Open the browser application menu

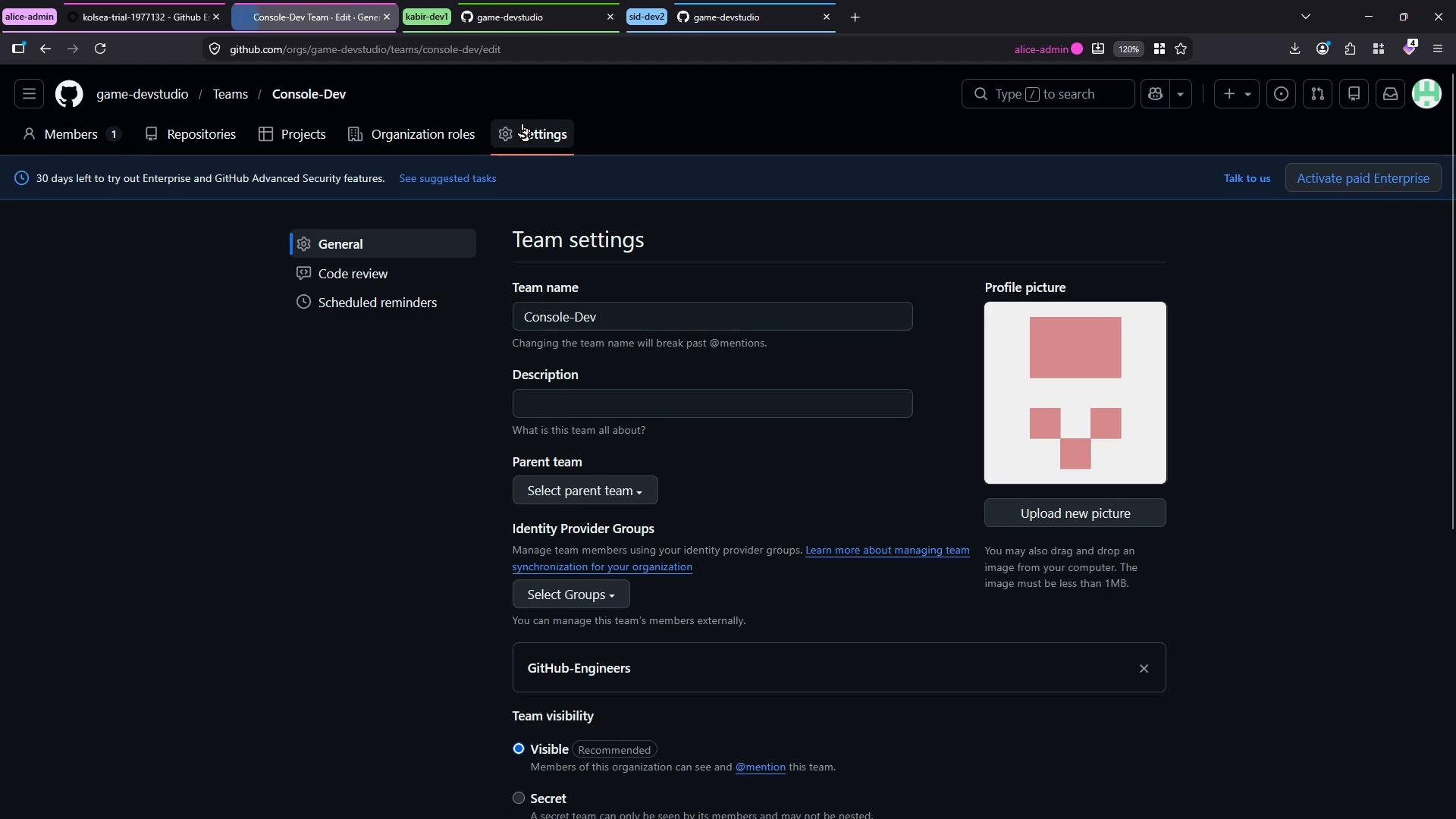[x=1438, y=49]
